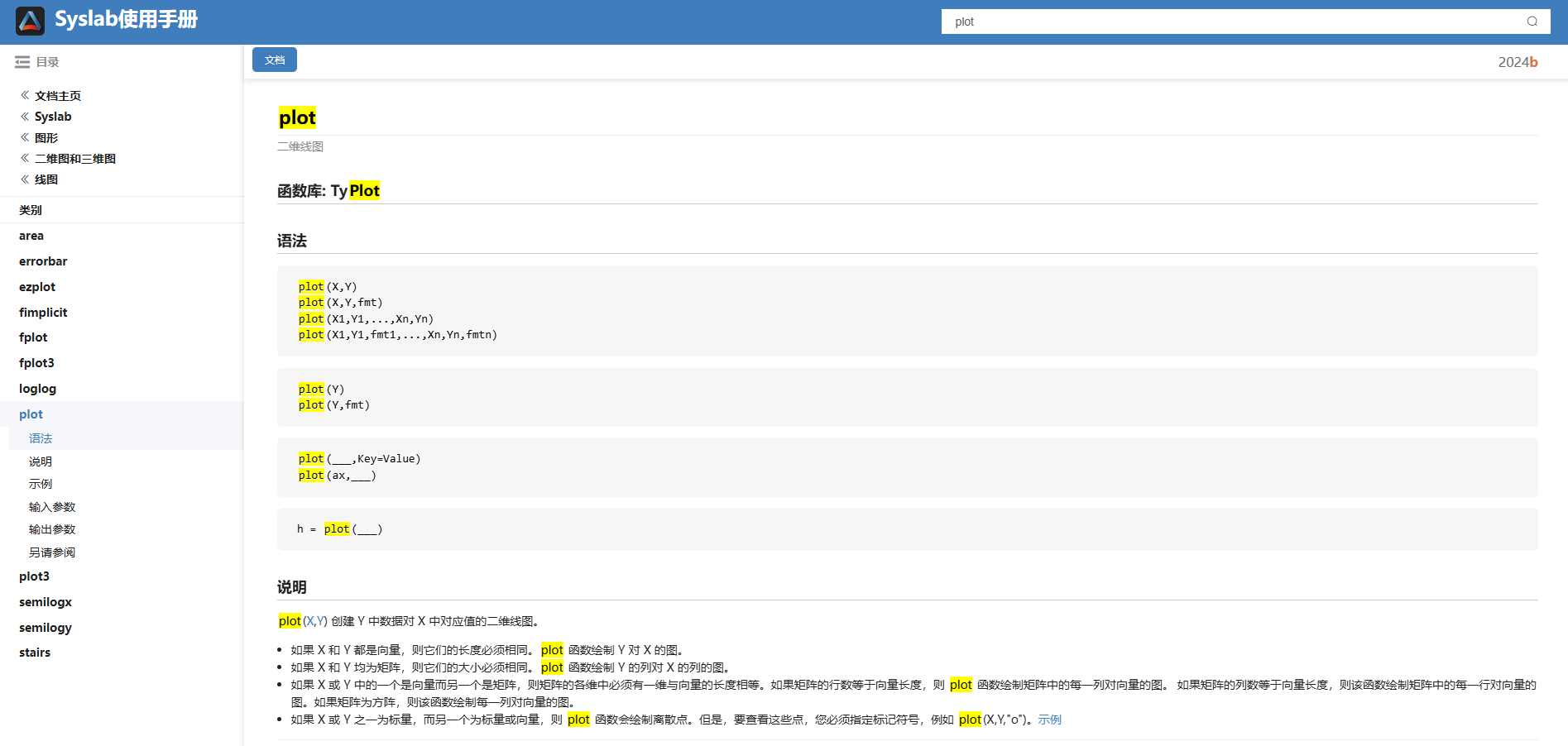Navigate to 图形 breadcrumb entry

pyautogui.click(x=46, y=138)
